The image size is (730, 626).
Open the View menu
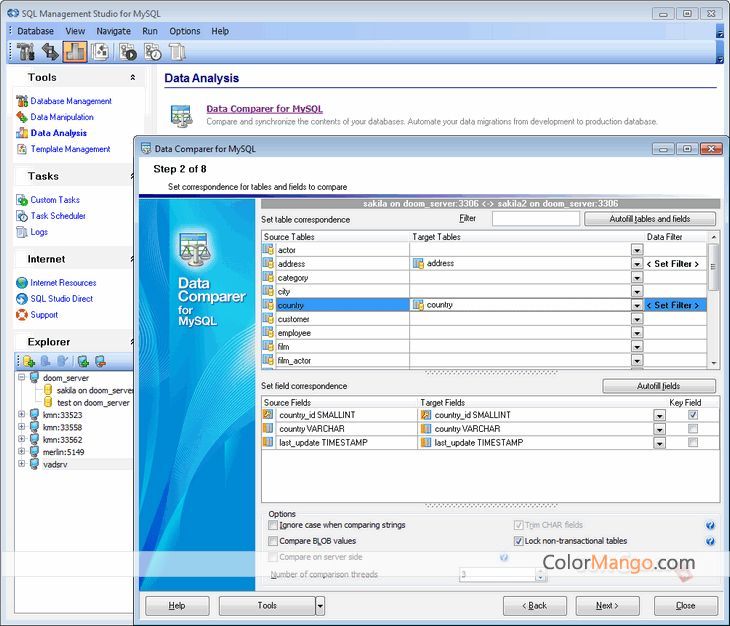75,31
